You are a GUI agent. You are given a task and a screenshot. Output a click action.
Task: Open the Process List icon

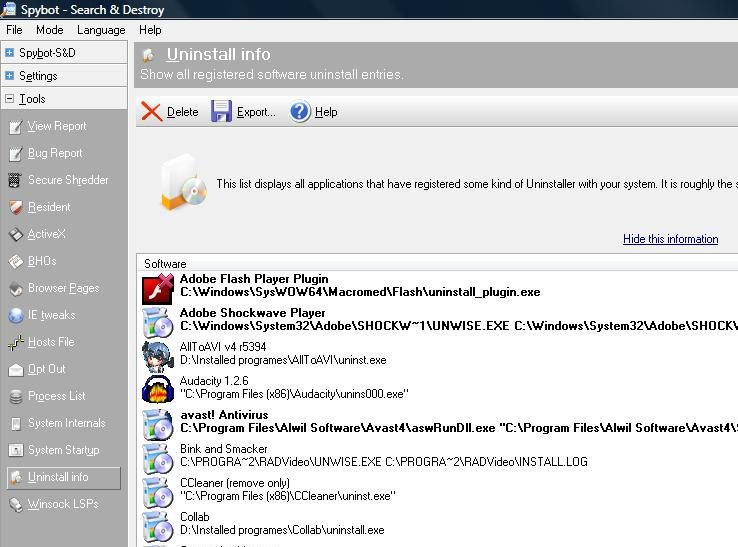(x=15, y=396)
